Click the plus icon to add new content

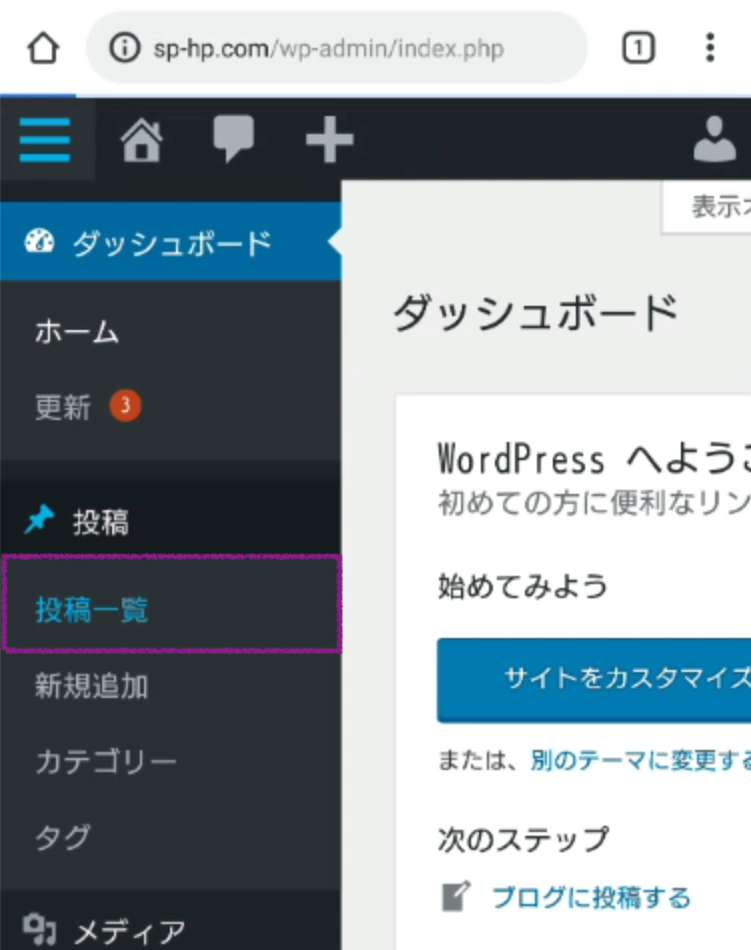click(329, 140)
